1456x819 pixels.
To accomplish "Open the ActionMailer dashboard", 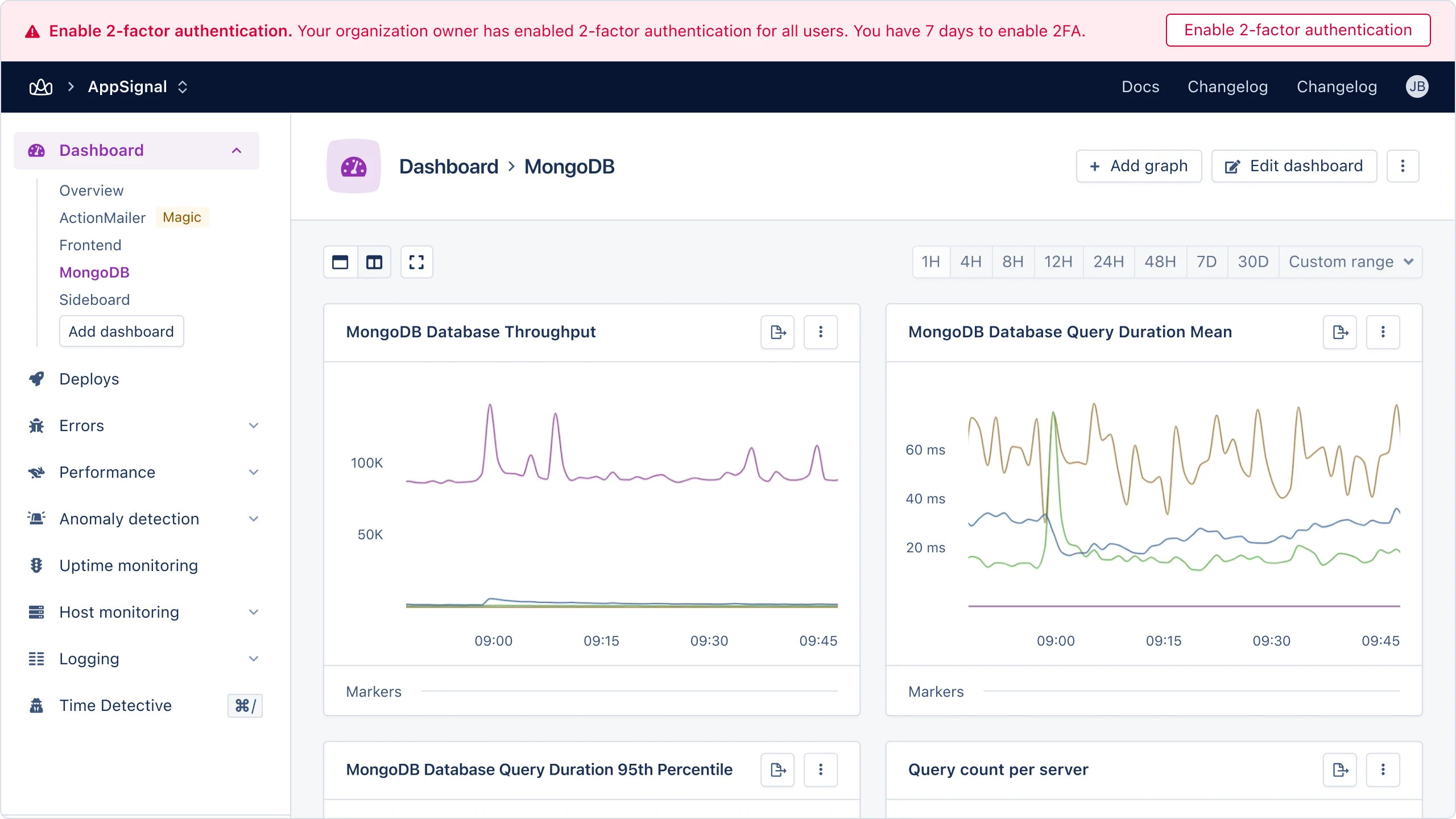I will [102, 218].
